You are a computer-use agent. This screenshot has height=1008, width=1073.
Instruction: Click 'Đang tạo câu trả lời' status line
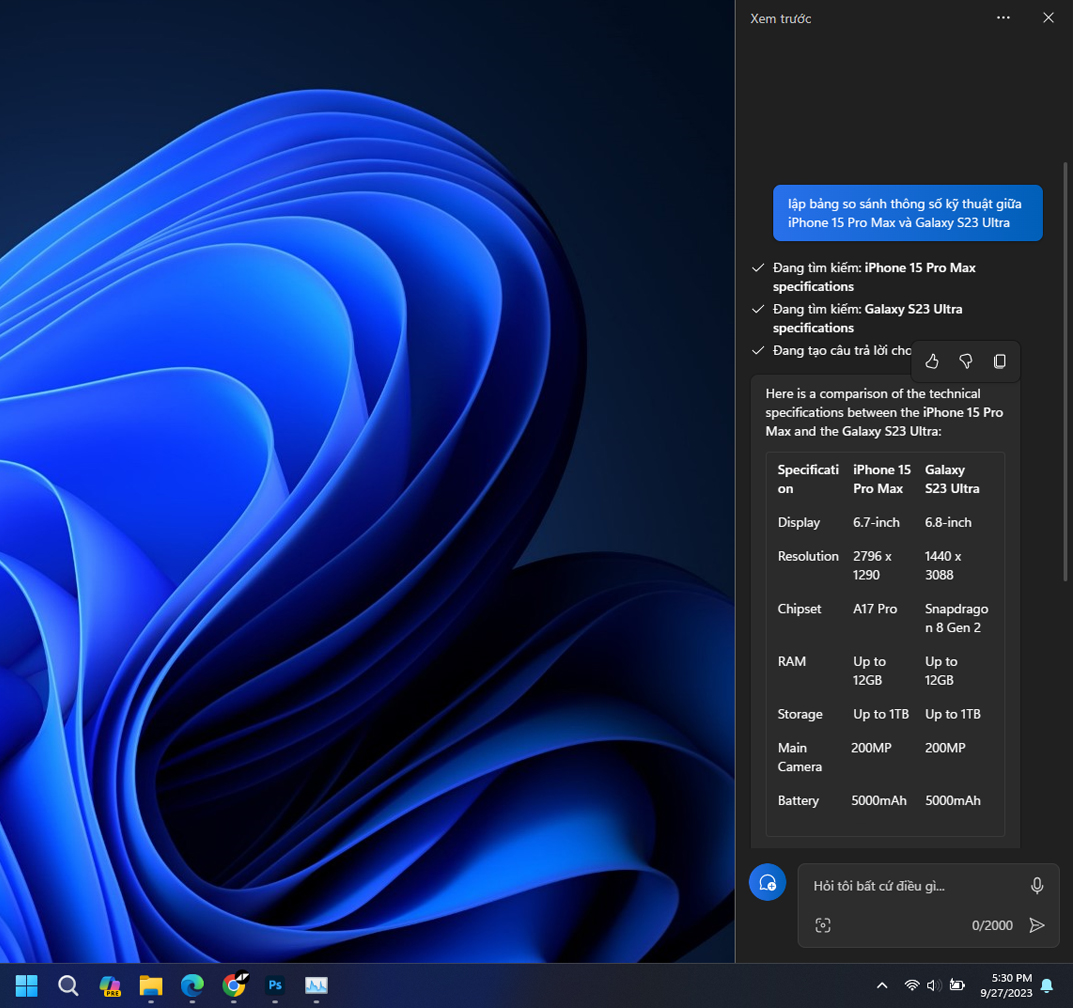click(842, 350)
